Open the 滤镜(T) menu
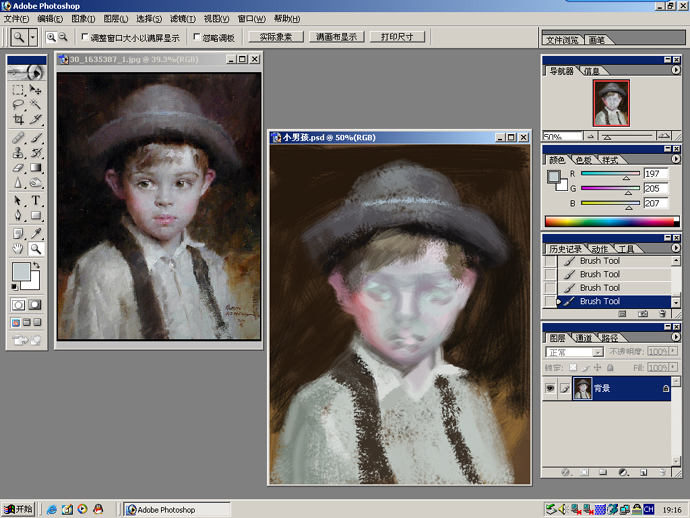This screenshot has width=690, height=518. coord(183,18)
